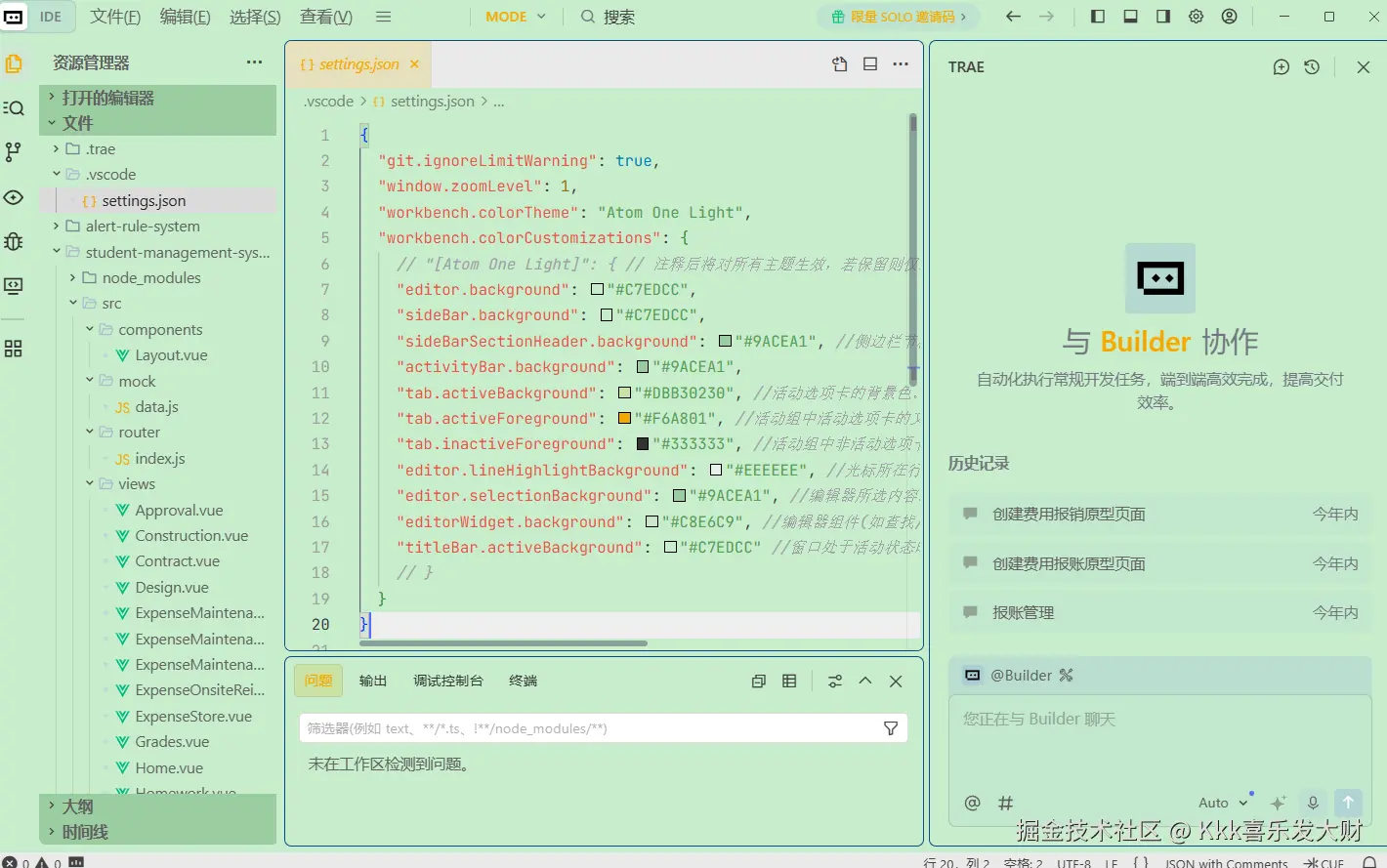Open history item 创建费用报销原型页面
The image size is (1387, 868).
(1160, 515)
